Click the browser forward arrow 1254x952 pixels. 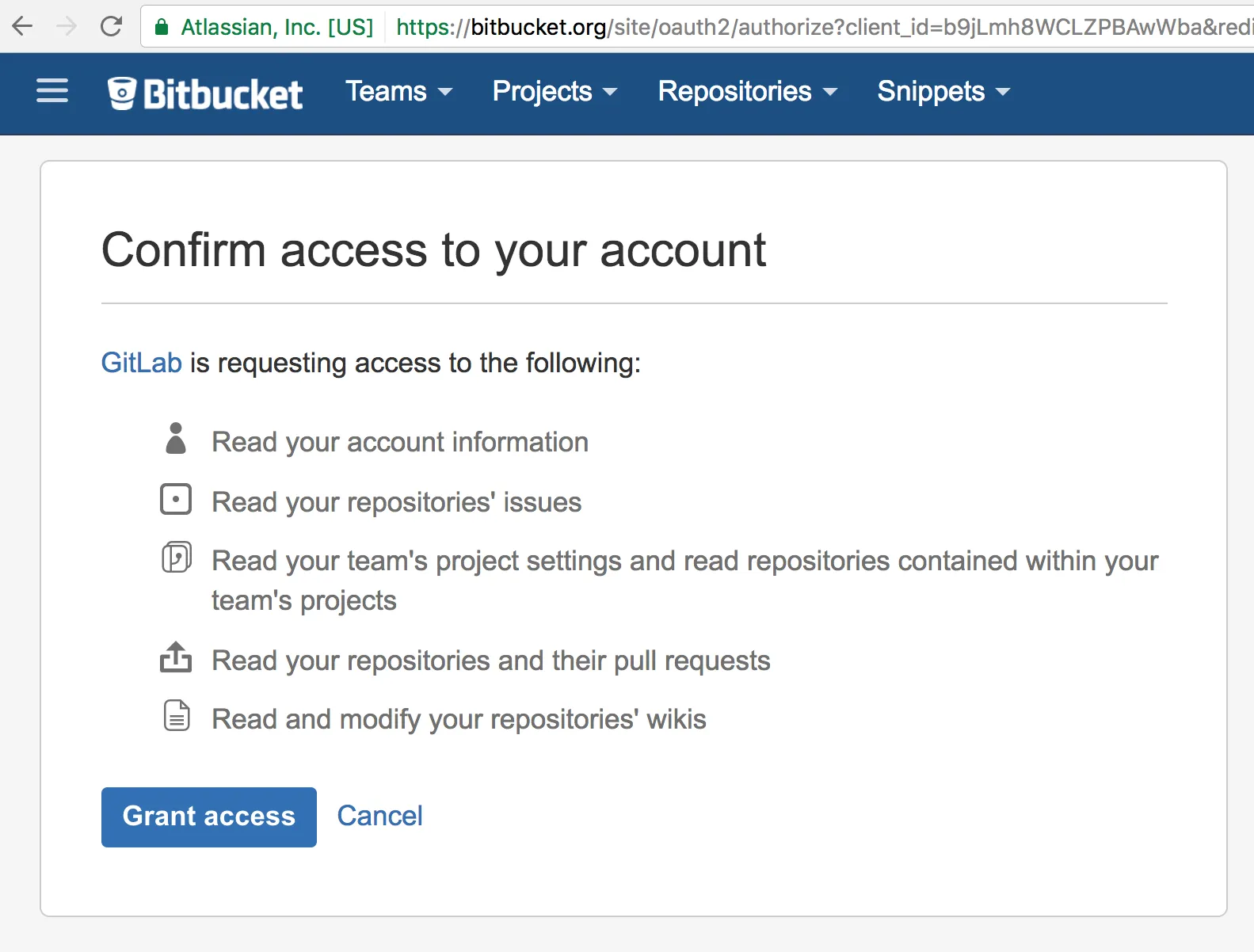coord(67,27)
